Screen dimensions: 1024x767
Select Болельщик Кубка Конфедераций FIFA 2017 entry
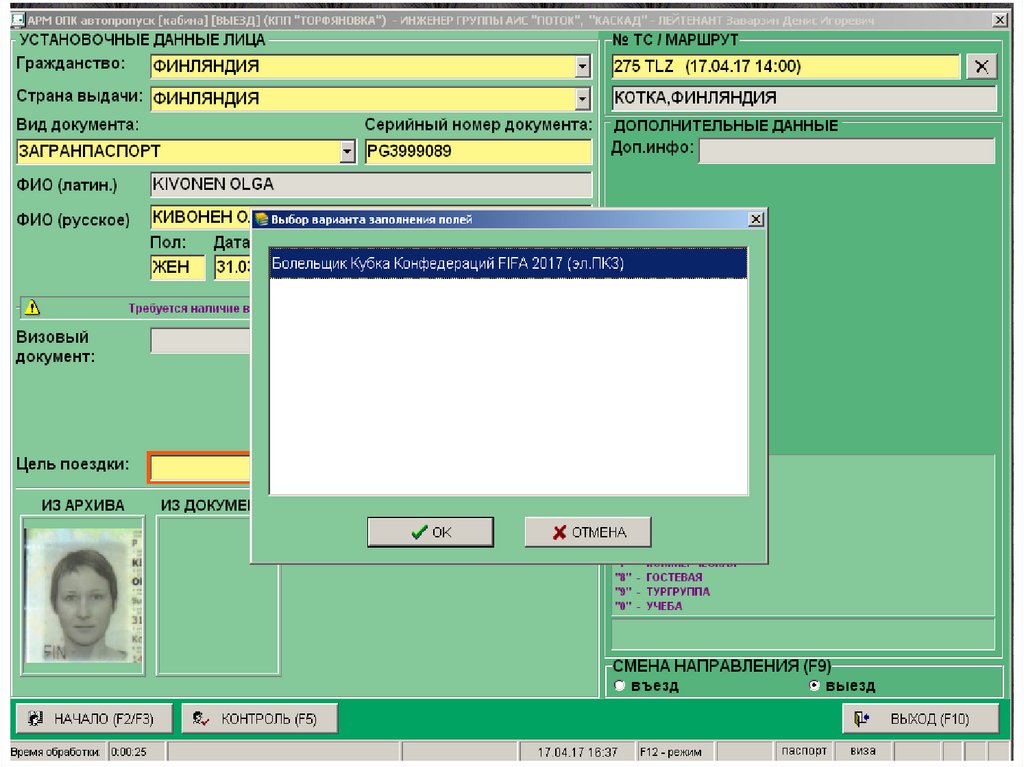click(508, 263)
